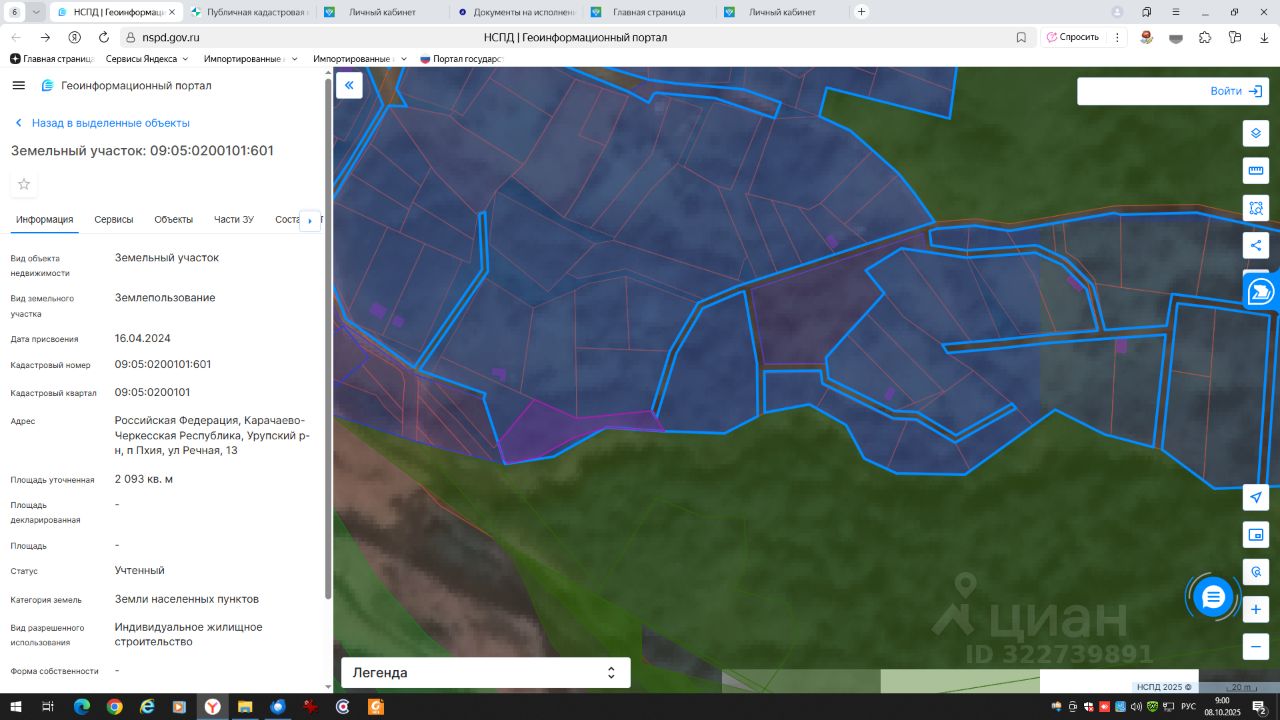1280x720 pixels.
Task: Open the map layers panel
Action: tap(1256, 133)
